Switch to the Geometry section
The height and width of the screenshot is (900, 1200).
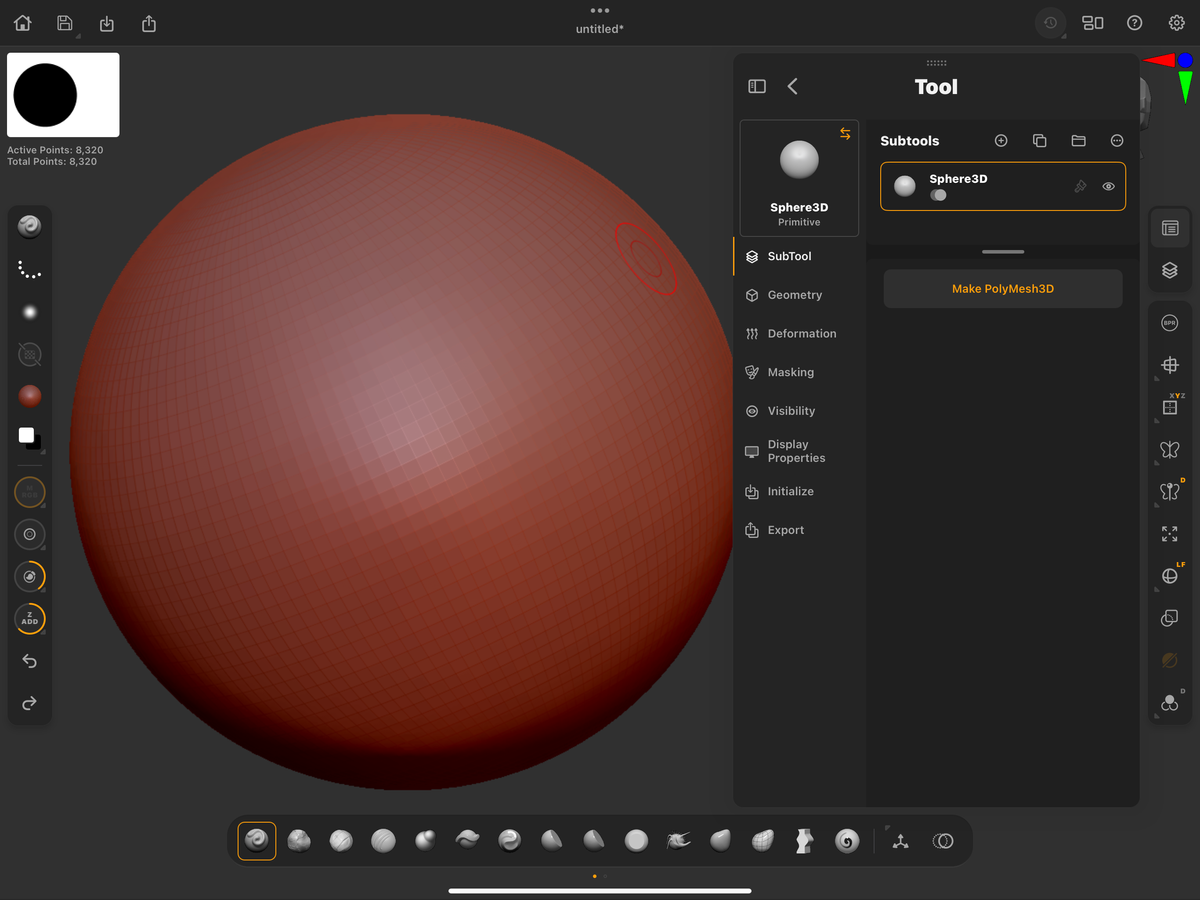point(795,294)
